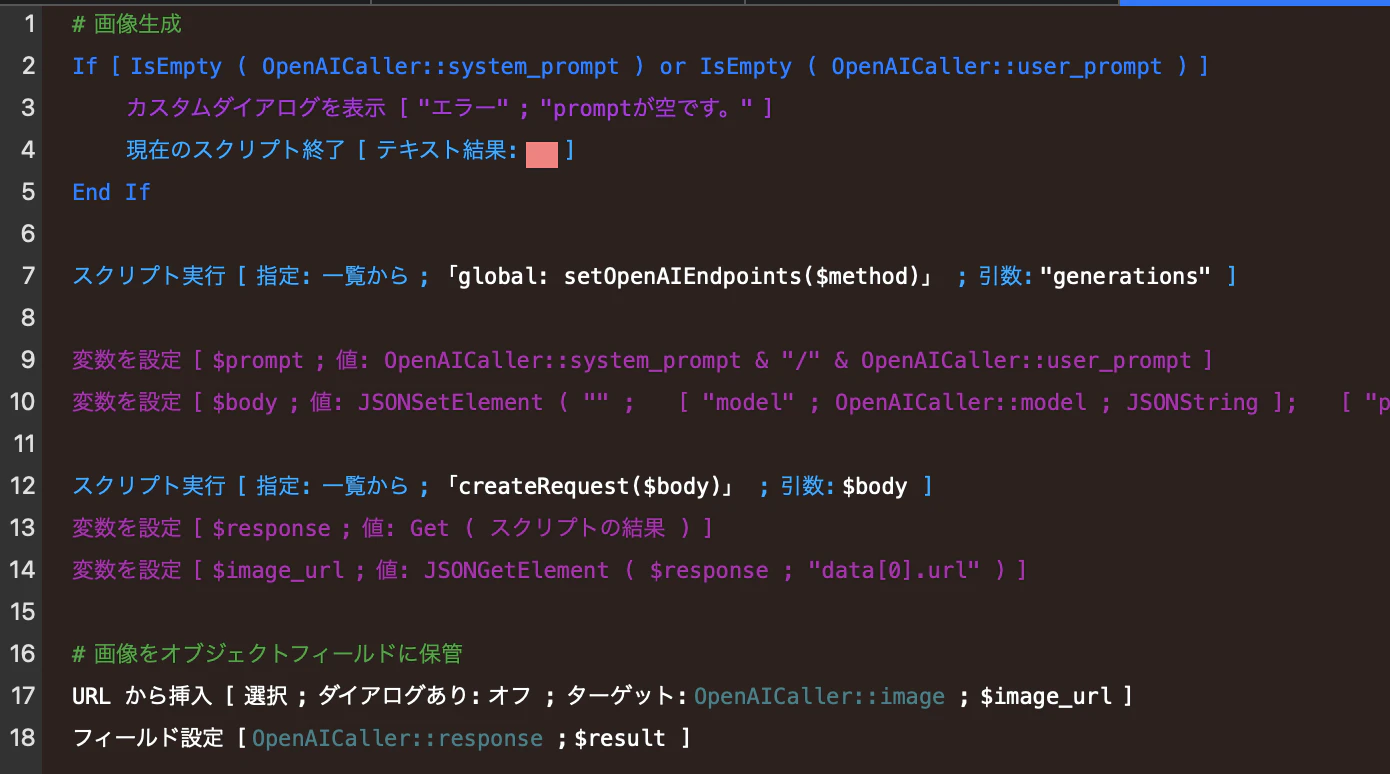
Task: Click the "generations" parameter text
Action: [1125, 276]
